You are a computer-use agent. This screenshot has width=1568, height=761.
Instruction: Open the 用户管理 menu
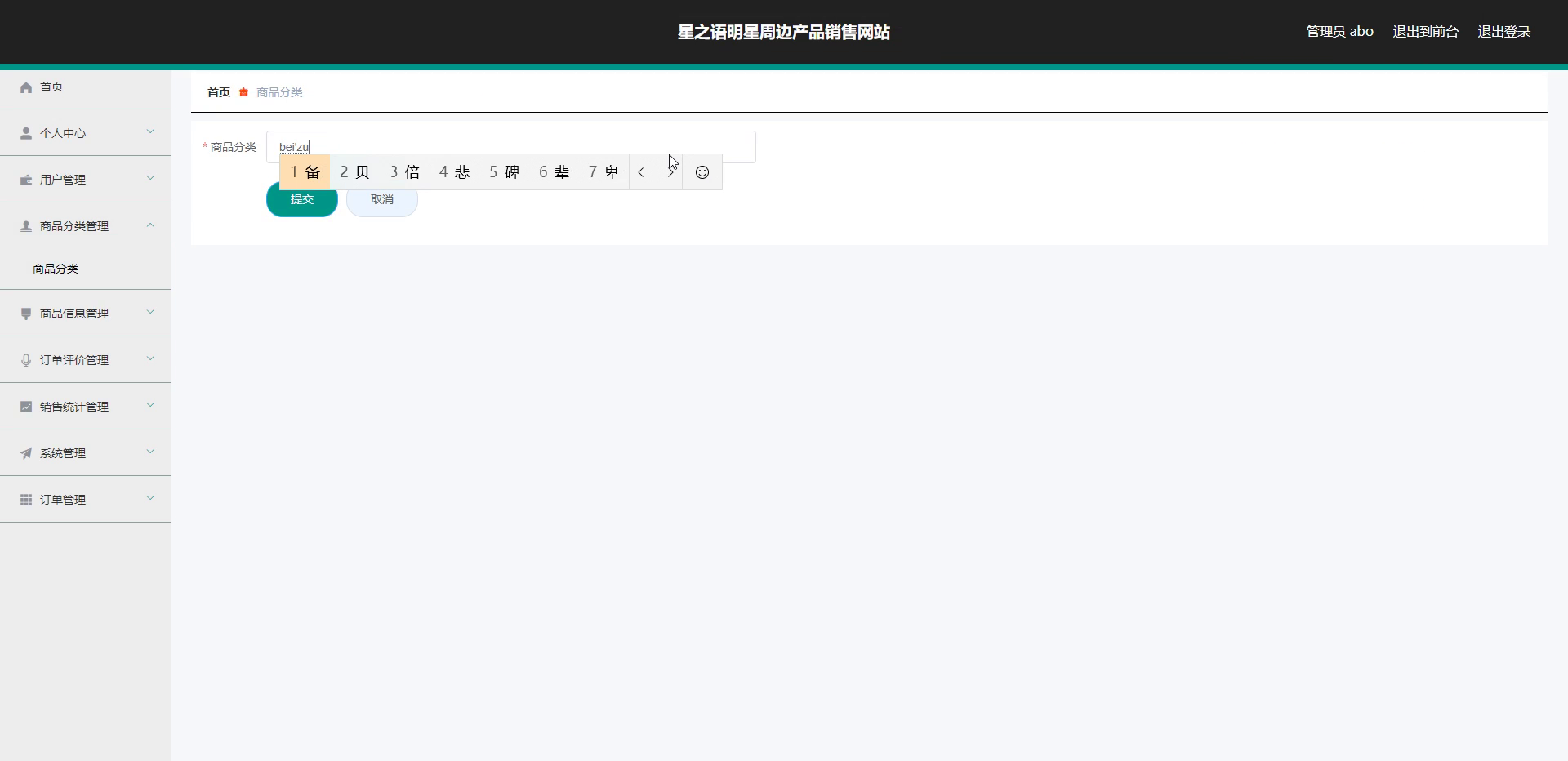tap(86, 180)
